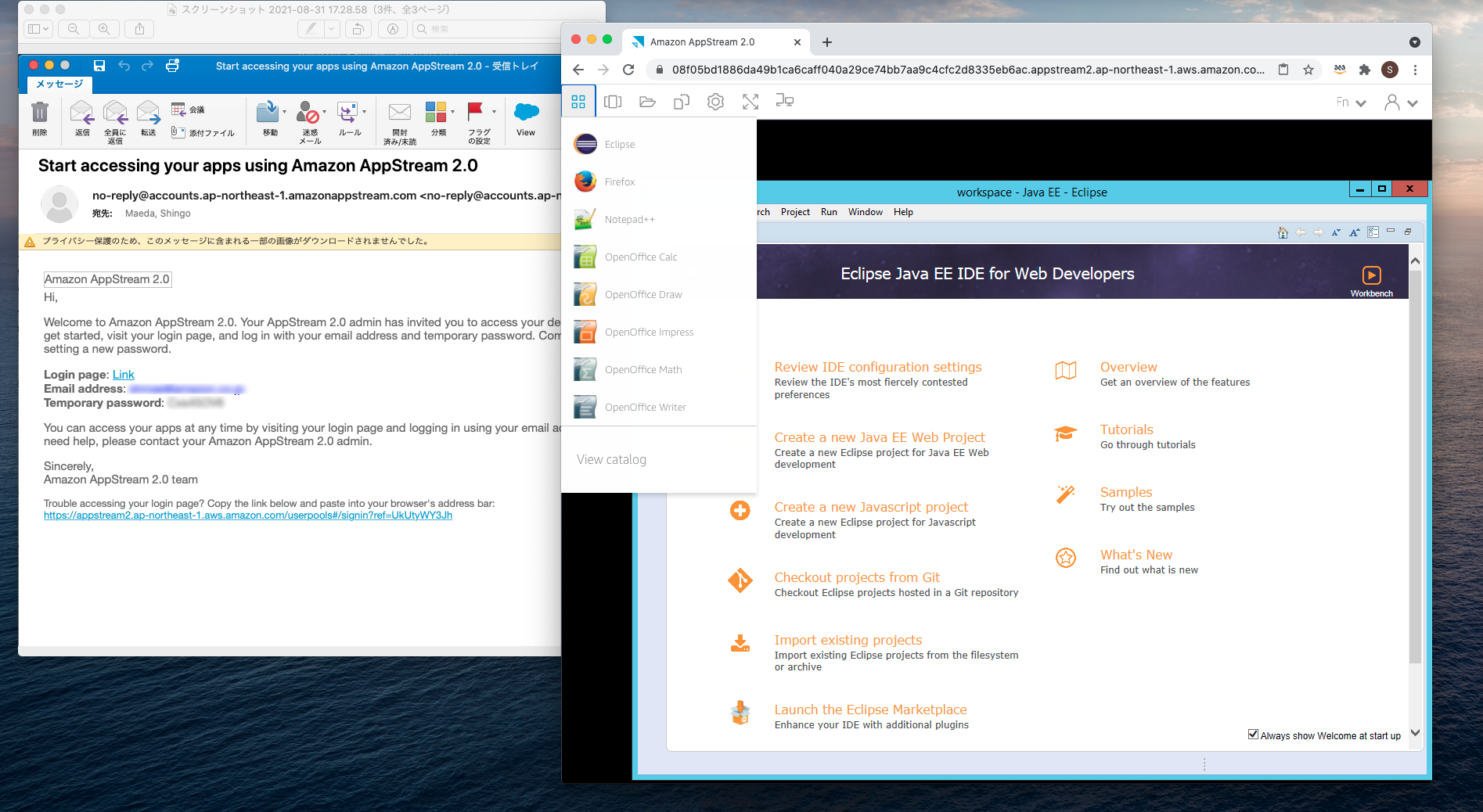
Task: Expand the categorize (分類) dropdown arrow
Action: (452, 112)
